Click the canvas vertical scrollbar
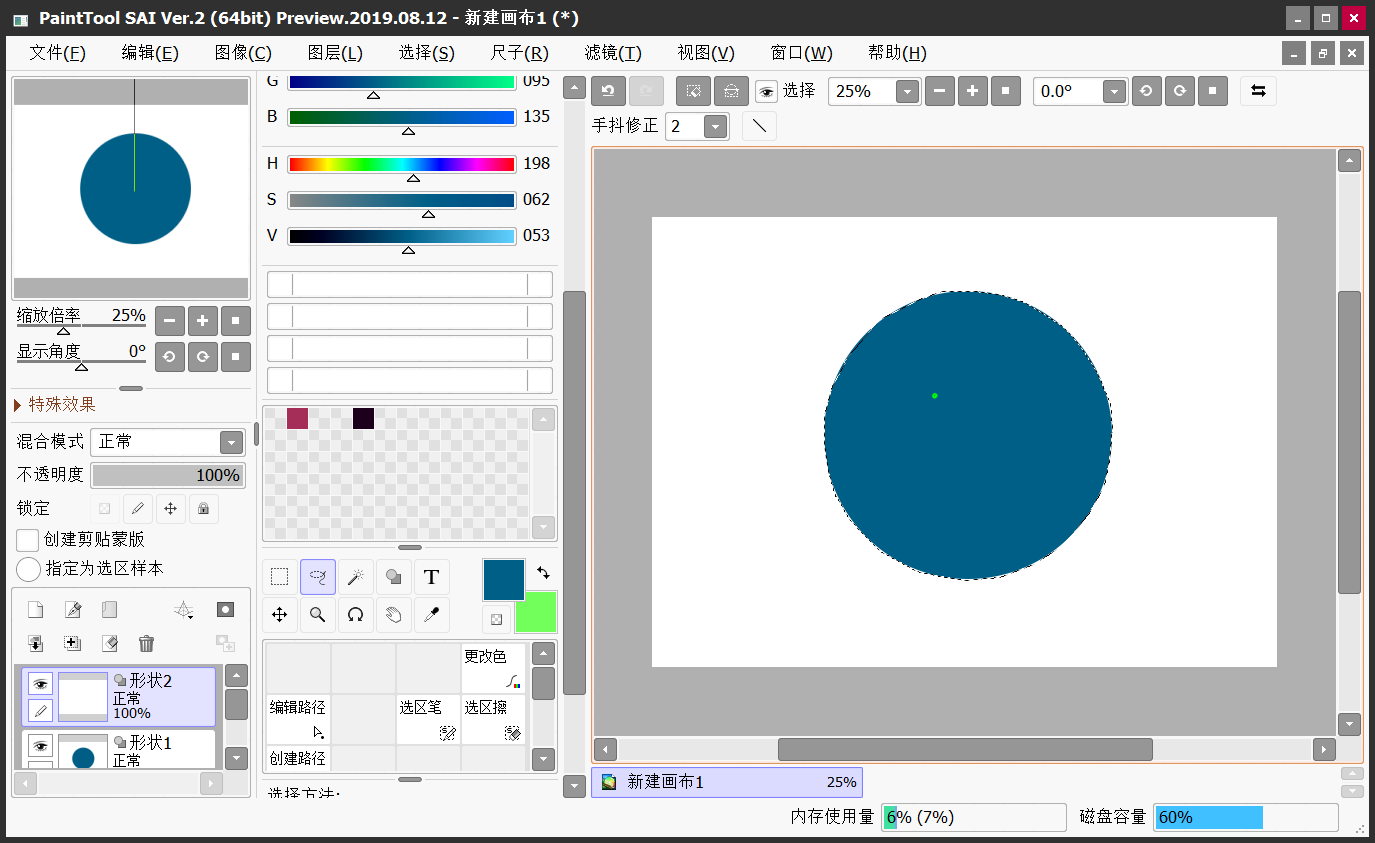 pyautogui.click(x=1349, y=442)
